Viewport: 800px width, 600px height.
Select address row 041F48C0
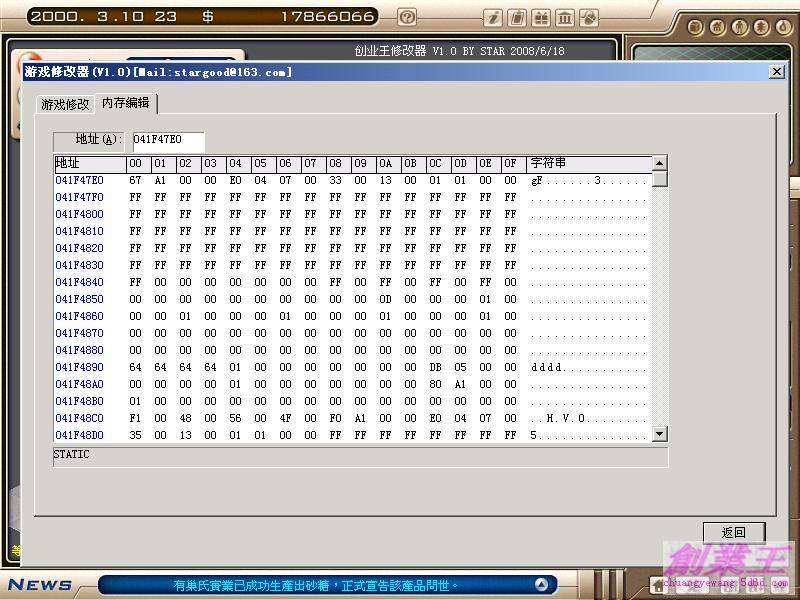[79, 418]
